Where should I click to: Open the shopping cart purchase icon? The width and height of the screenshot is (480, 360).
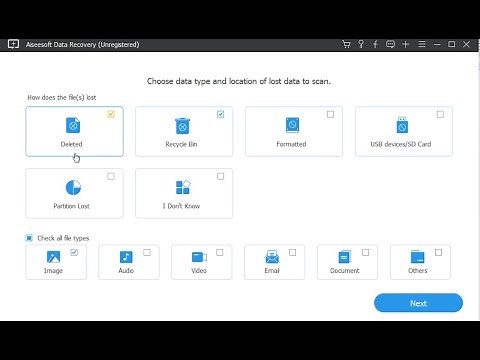coord(346,44)
